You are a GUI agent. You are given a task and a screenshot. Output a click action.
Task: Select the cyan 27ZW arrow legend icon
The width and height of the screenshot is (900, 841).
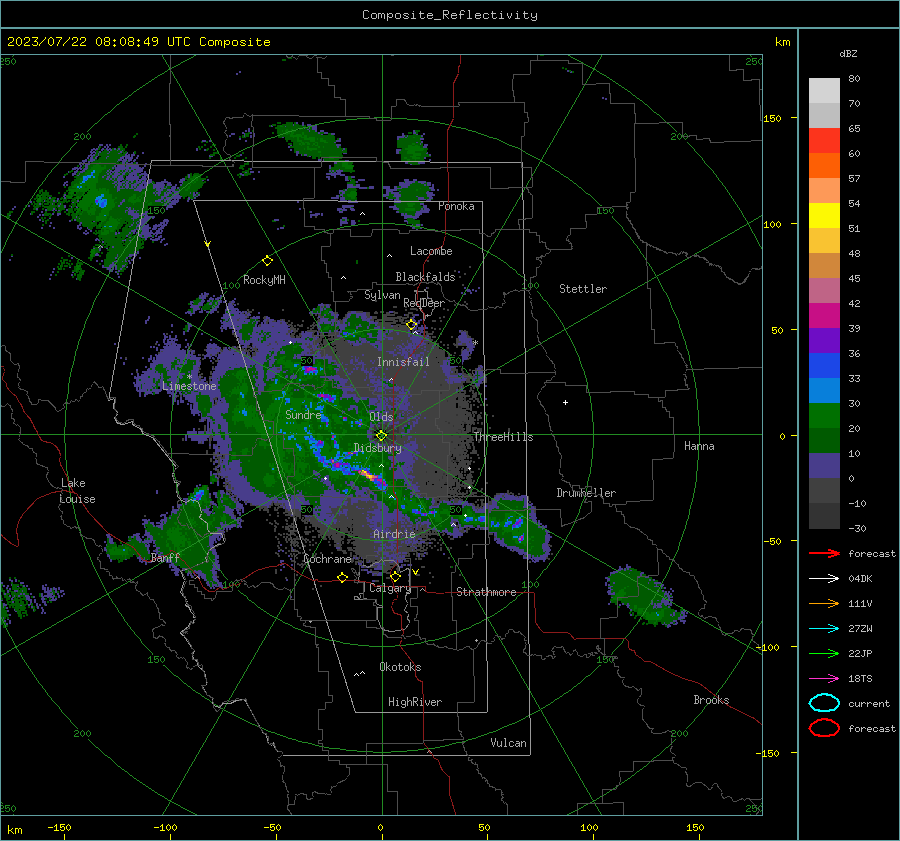[824, 629]
